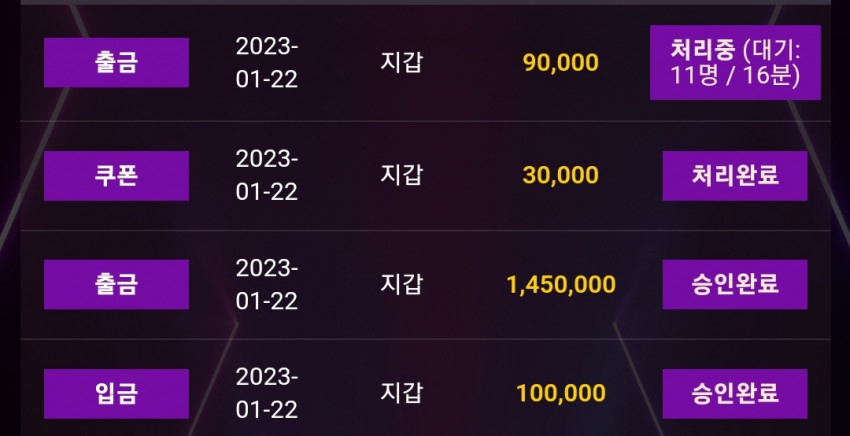This screenshot has height=436, width=850.
Task: Select 지갑 in the 입금 row
Action: 401,393
